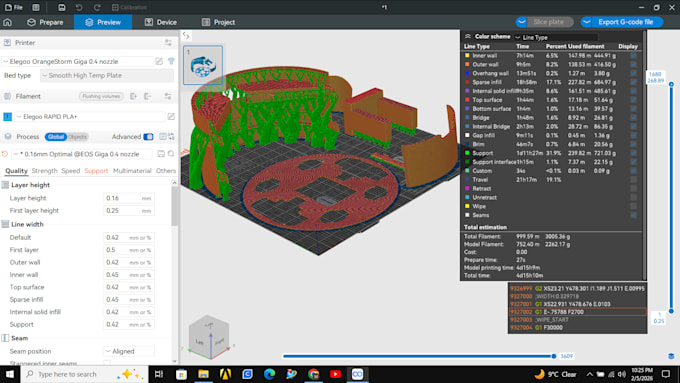Viewport: 680px width, 383px height.
Task: Click horizontal move slider handle at 3609
Action: click(x=554, y=356)
